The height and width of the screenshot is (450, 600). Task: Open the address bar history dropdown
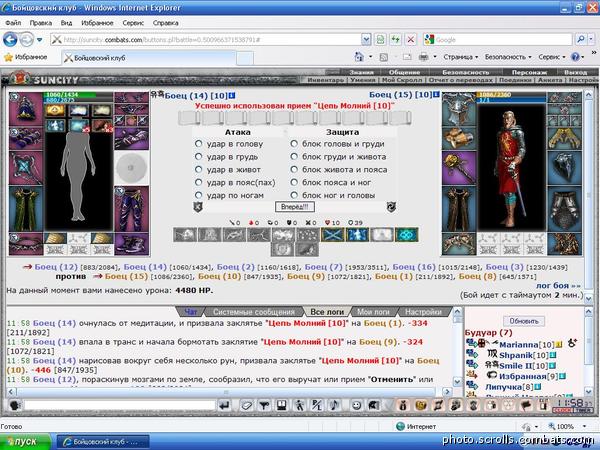pyautogui.click(x=366, y=39)
